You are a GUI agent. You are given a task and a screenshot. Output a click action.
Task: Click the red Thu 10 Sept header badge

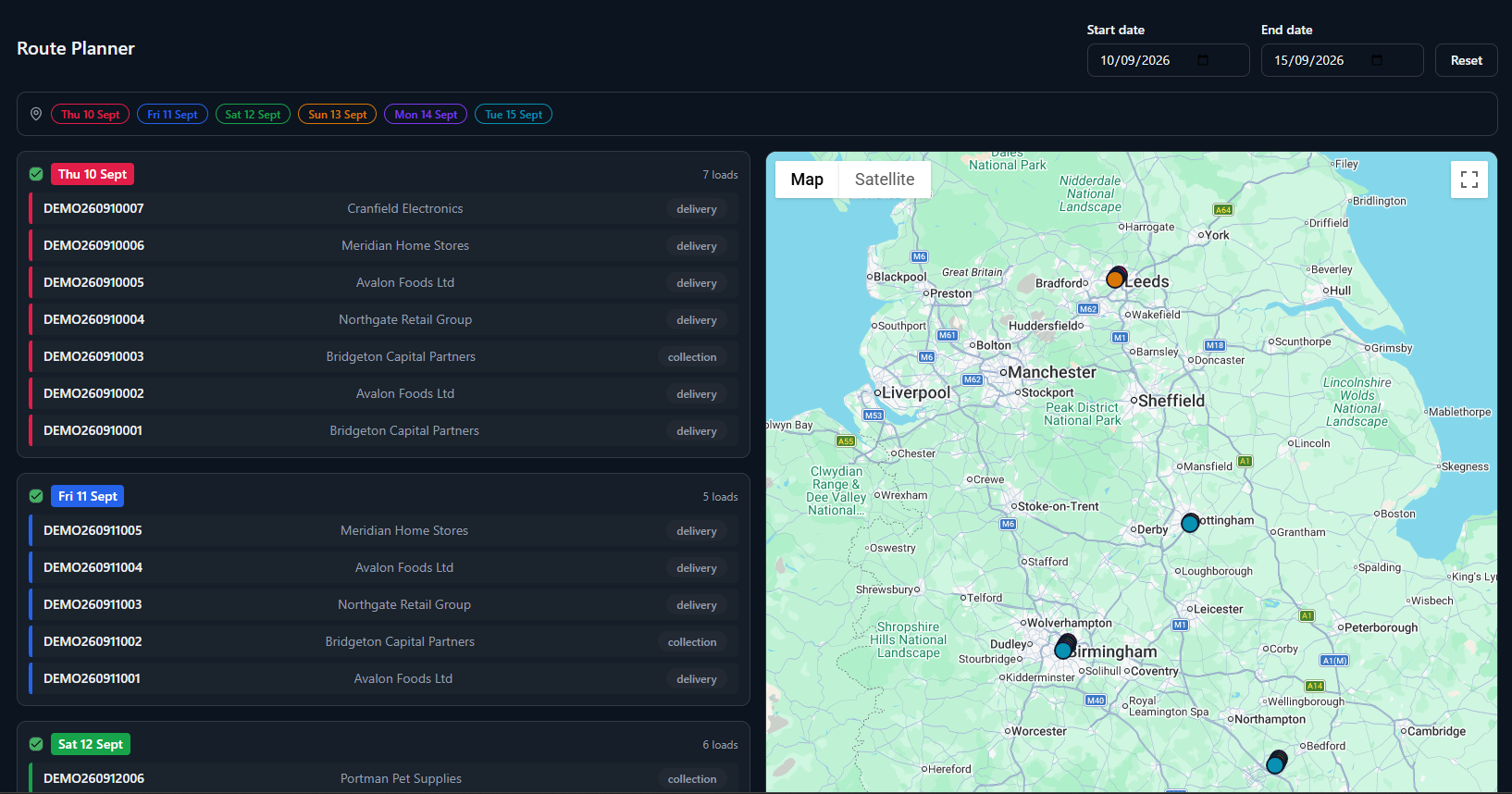click(x=93, y=174)
